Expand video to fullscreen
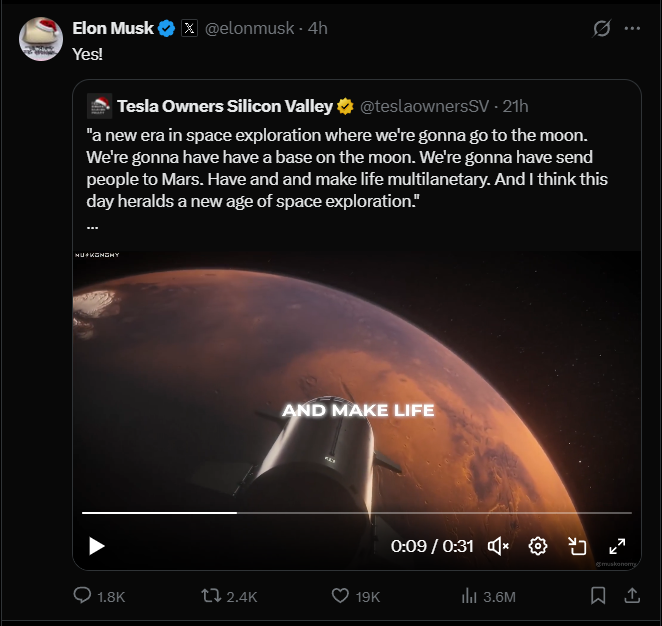 click(617, 546)
